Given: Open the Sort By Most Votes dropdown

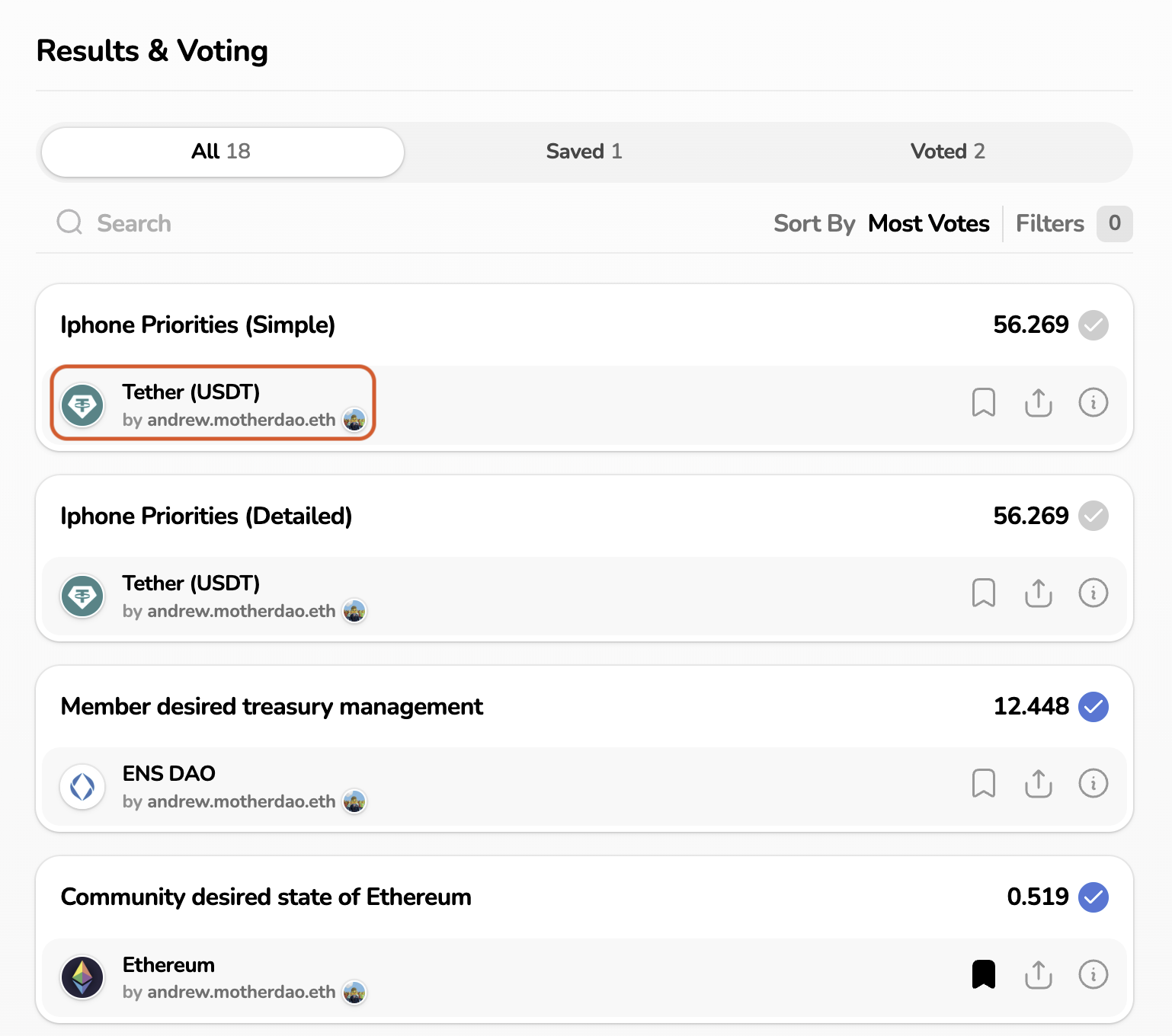Looking at the screenshot, I should 928,224.
